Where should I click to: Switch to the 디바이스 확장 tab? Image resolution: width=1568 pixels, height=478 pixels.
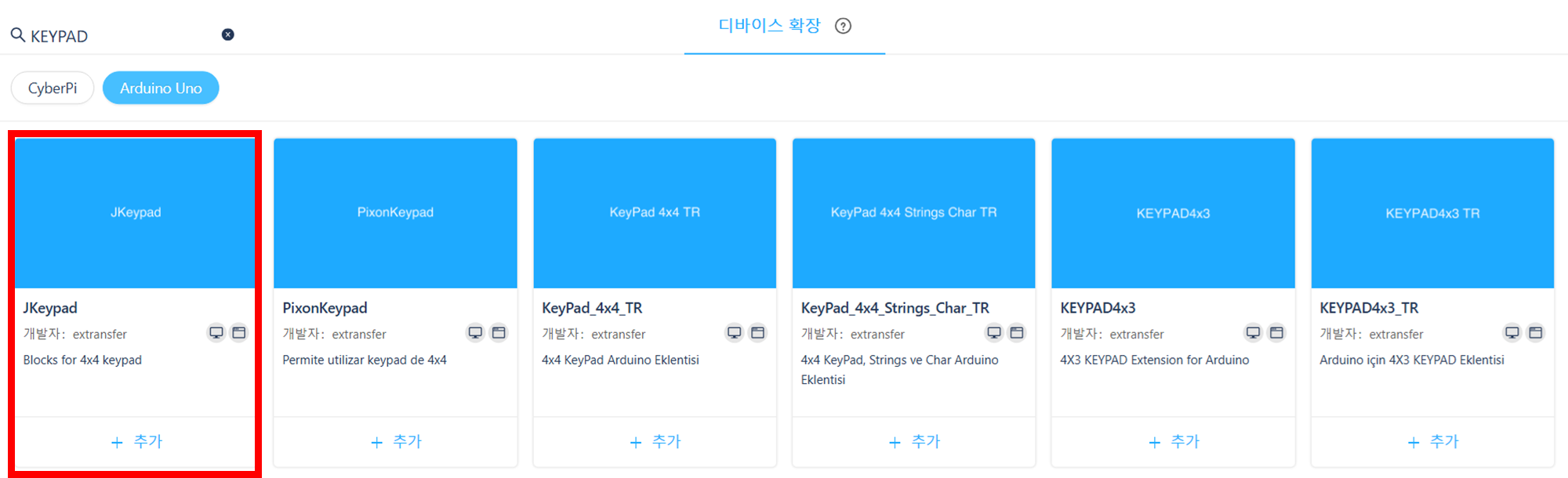tap(769, 26)
